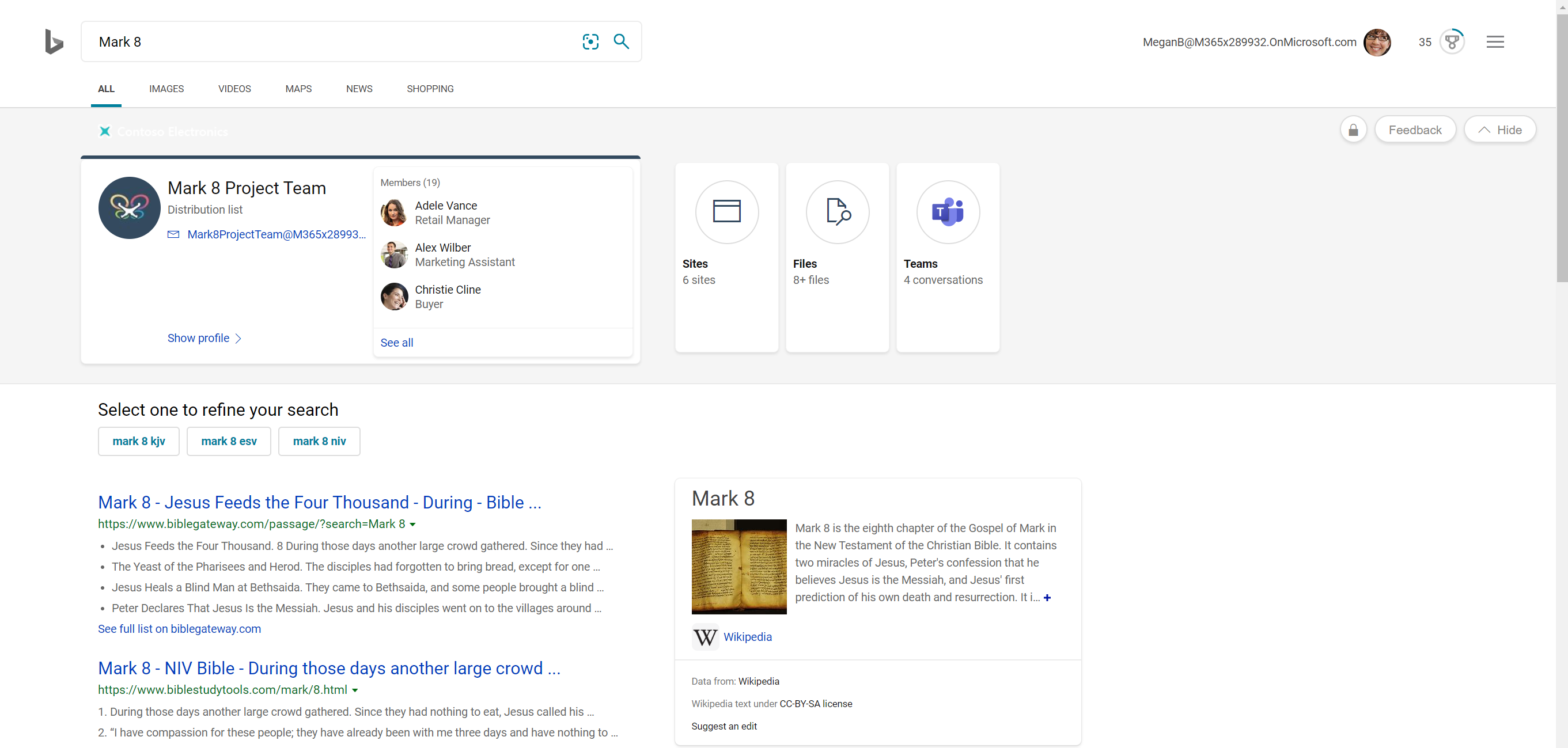Open the Mark 8 Project Team title

pos(247,188)
